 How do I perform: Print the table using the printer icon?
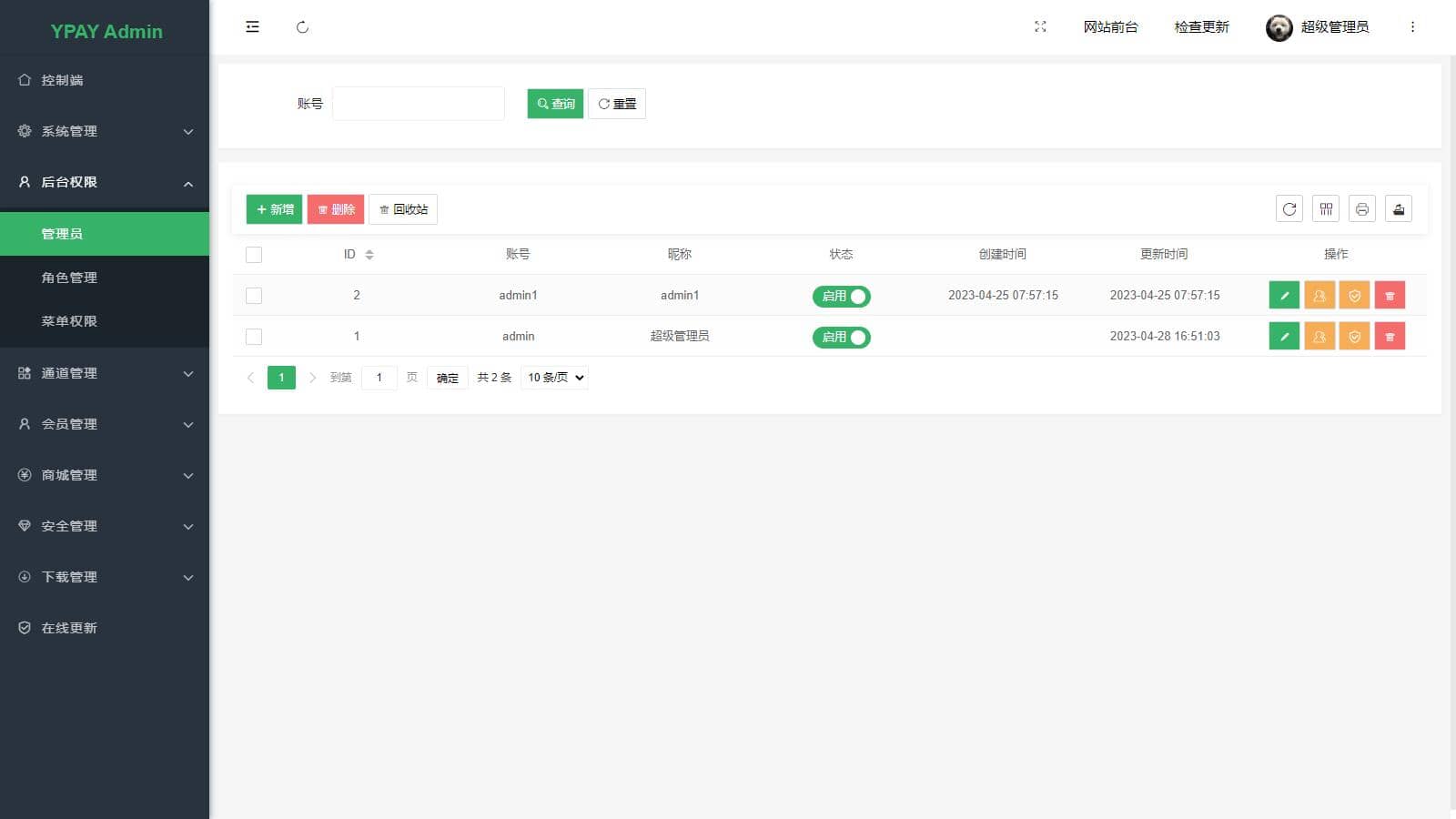(x=1362, y=209)
